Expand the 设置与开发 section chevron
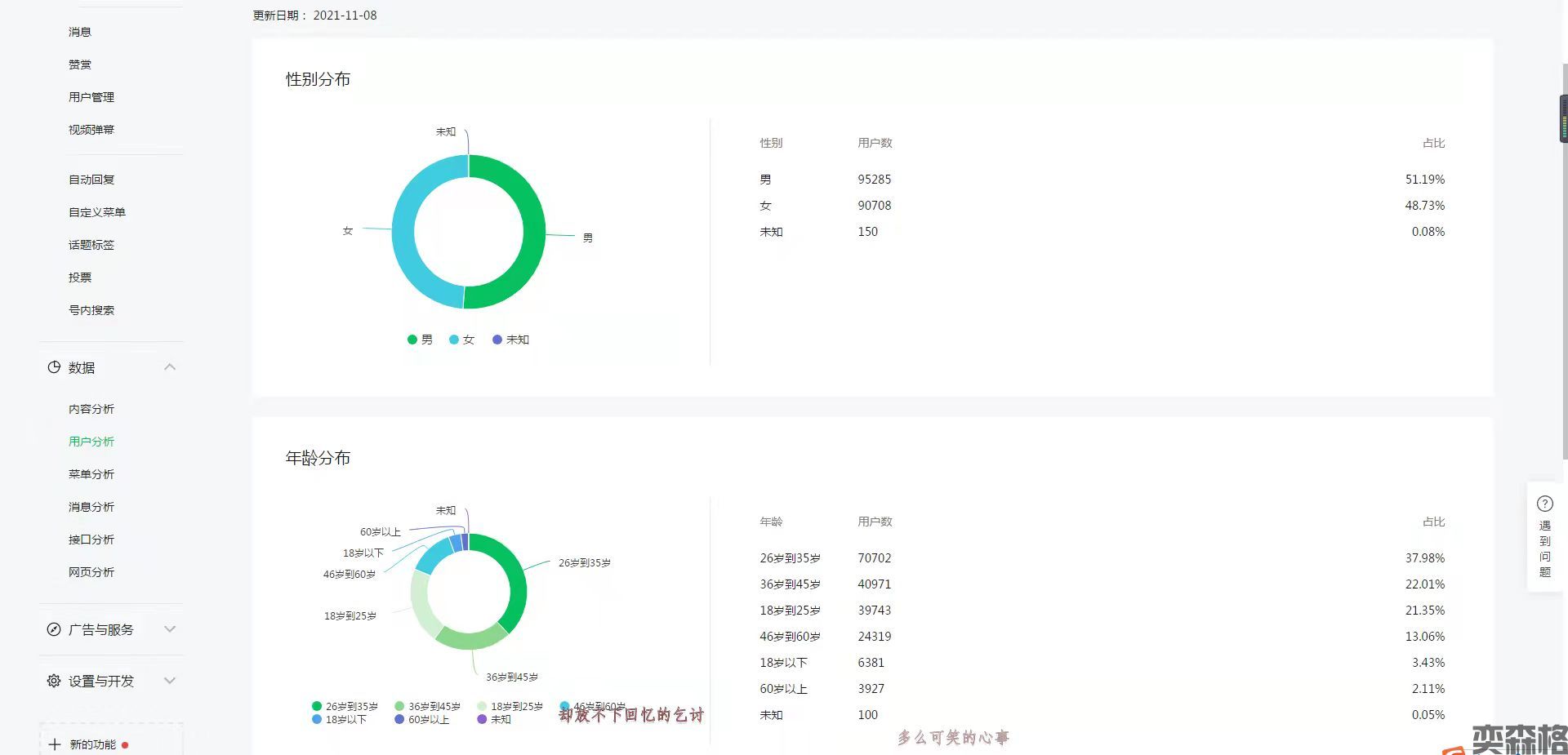1568x755 pixels. click(x=170, y=681)
